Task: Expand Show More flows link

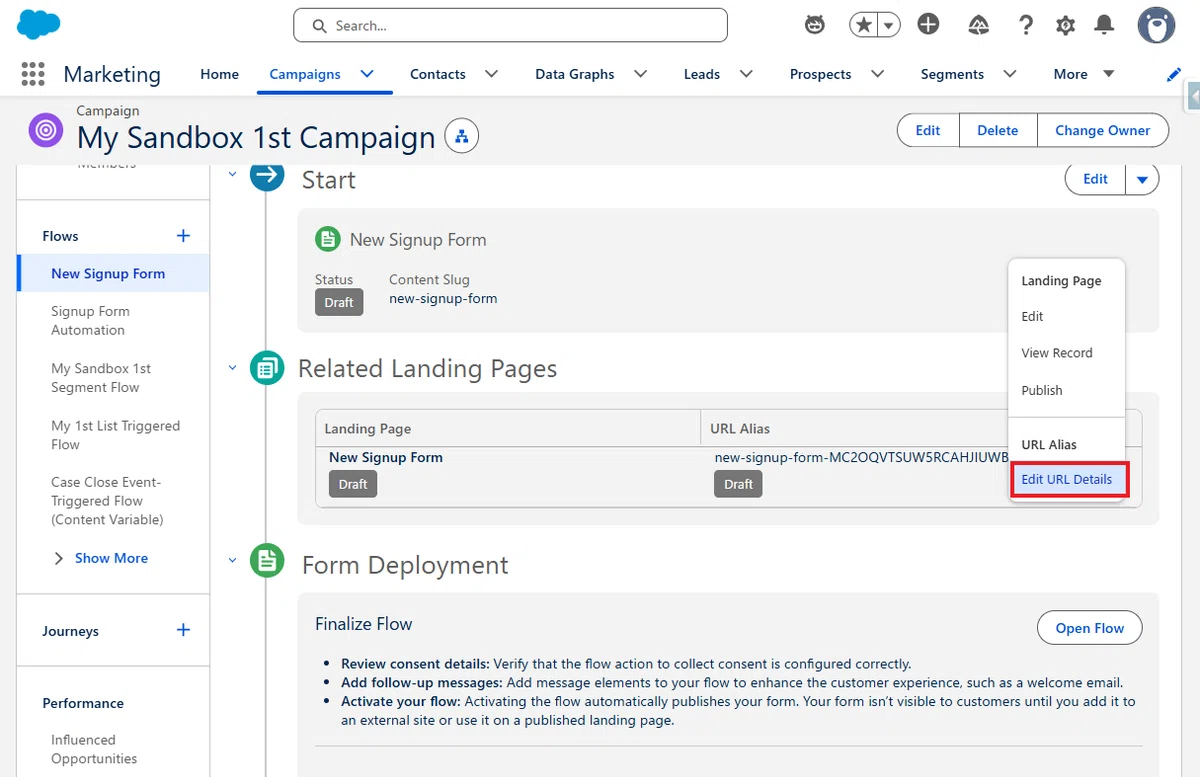Action: (x=111, y=558)
